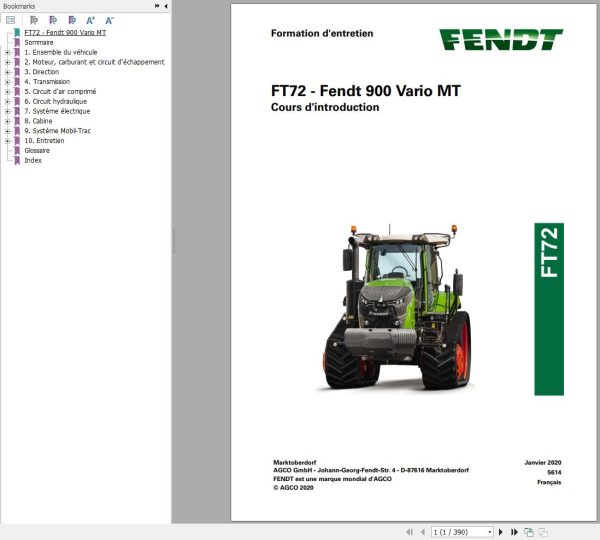
Task: Click the second bookmark tool icon in toolbar
Action: point(53,20)
